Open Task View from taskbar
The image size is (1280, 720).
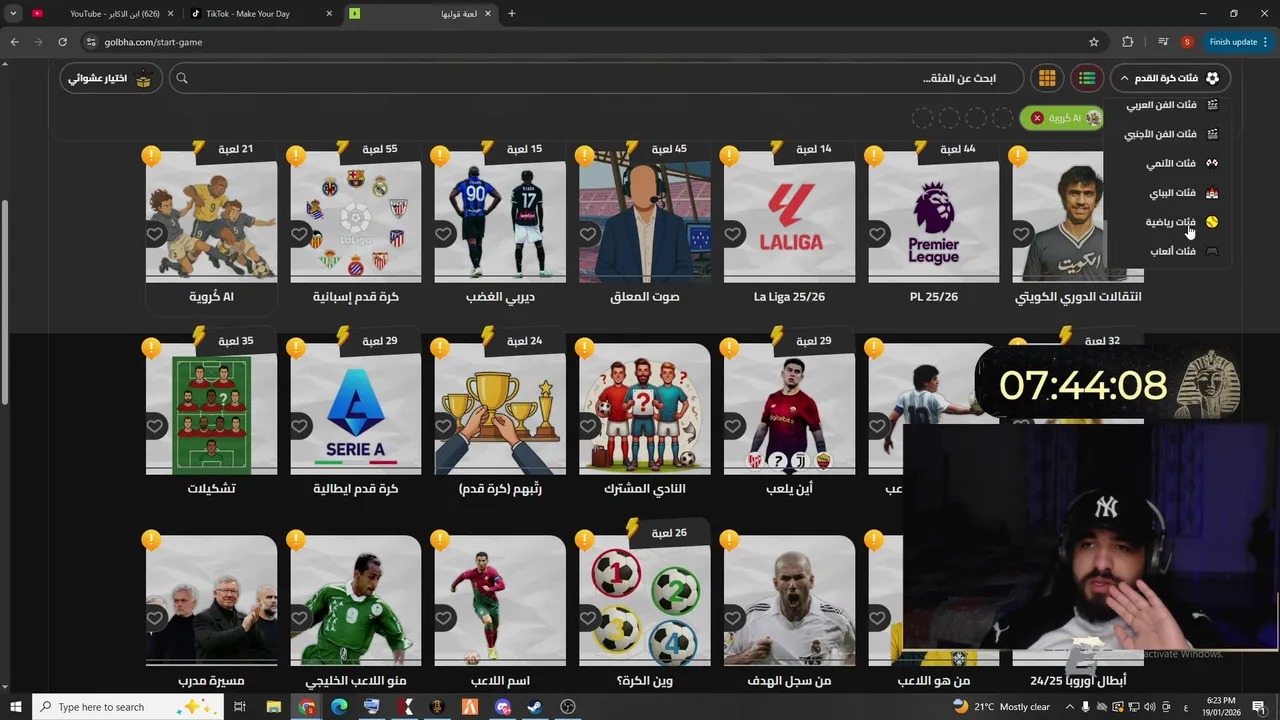tap(240, 707)
